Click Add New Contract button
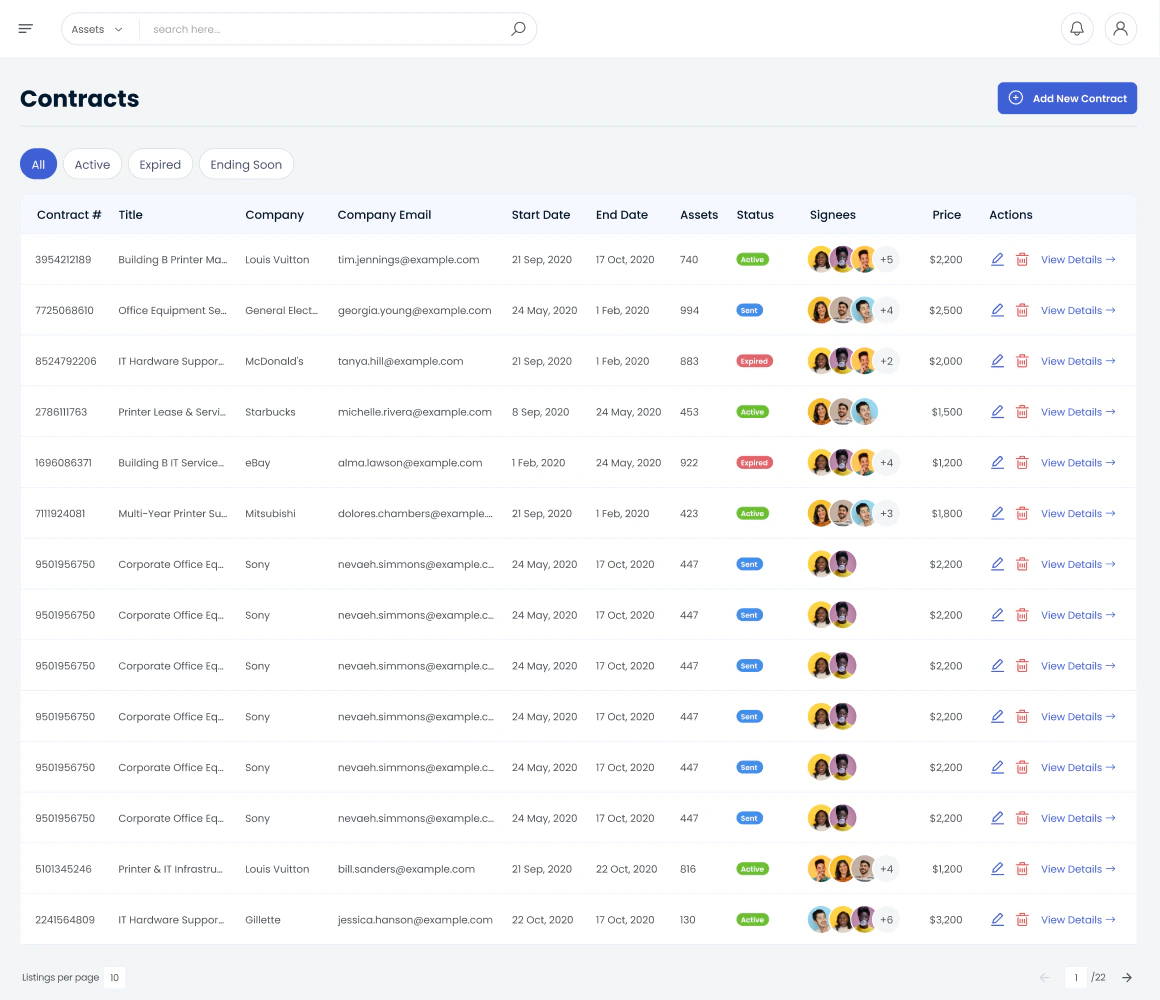 tap(1067, 98)
